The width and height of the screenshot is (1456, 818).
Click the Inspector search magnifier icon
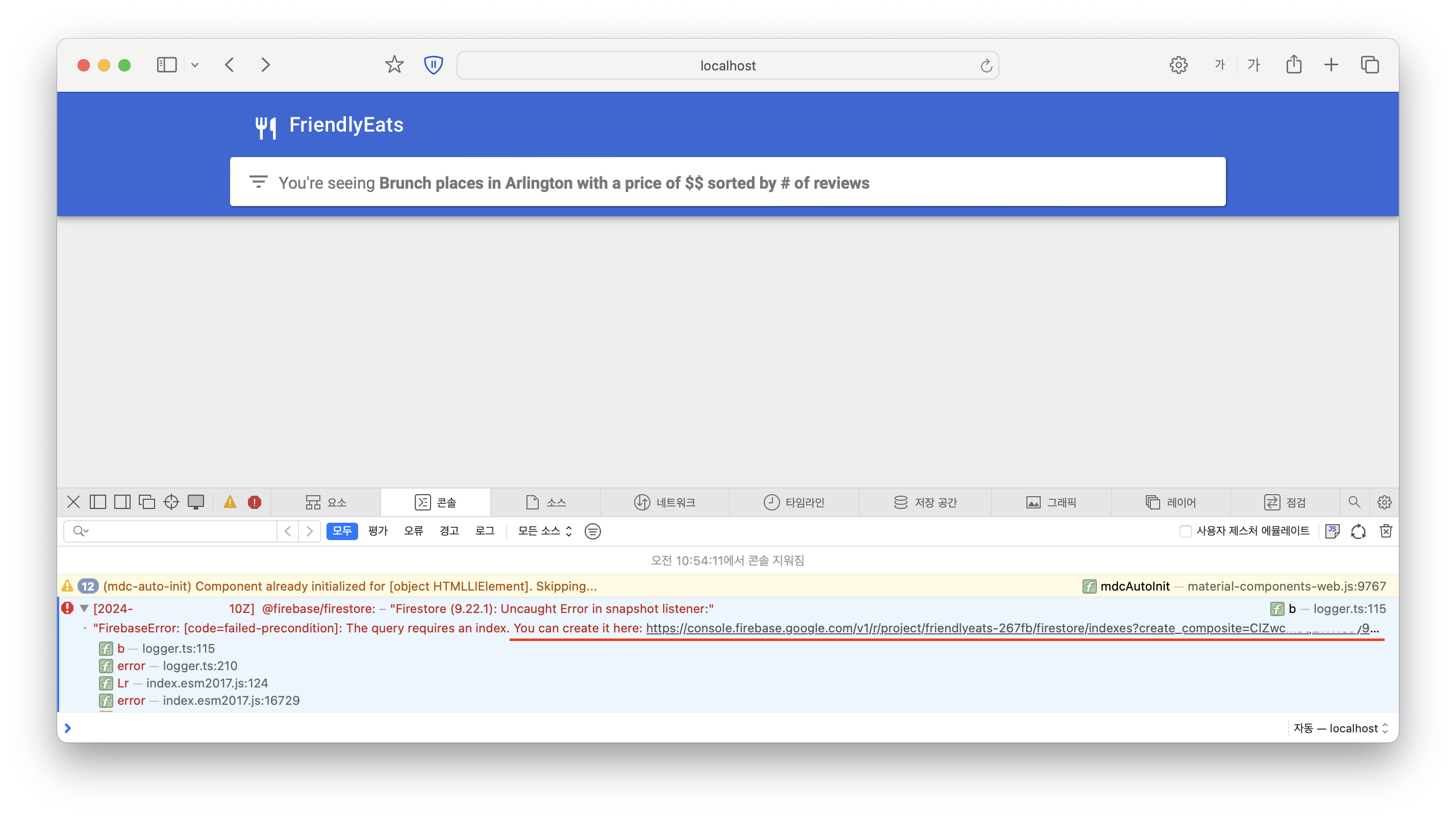click(1354, 502)
